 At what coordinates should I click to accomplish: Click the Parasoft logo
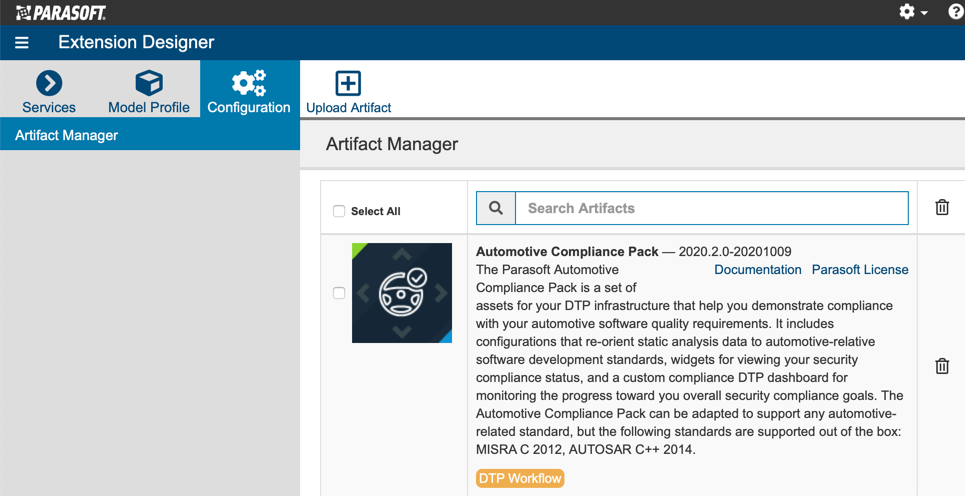click(61, 12)
